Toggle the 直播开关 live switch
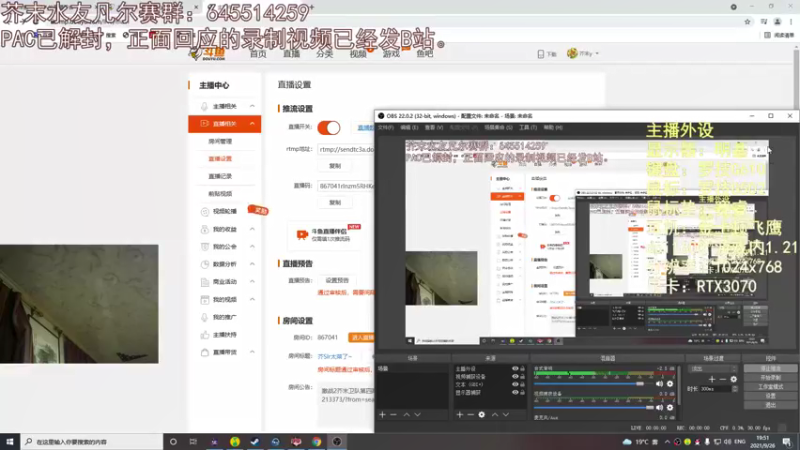Viewport: 800px width, 450px height. 329,128
